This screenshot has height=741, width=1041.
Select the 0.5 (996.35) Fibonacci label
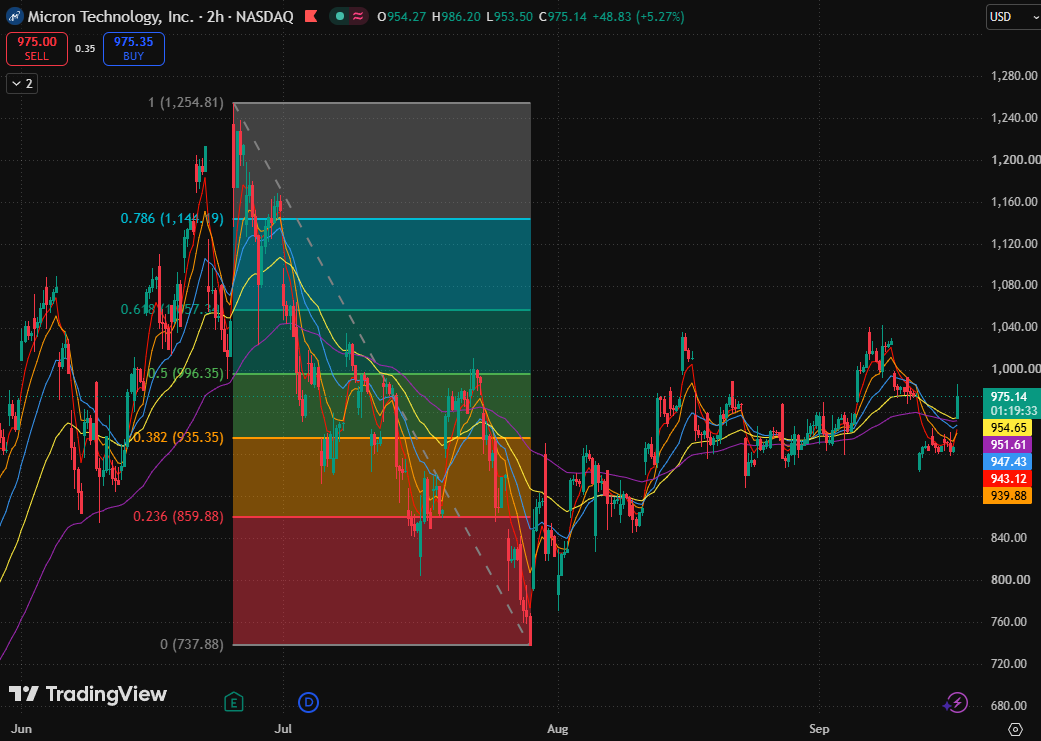(186, 373)
